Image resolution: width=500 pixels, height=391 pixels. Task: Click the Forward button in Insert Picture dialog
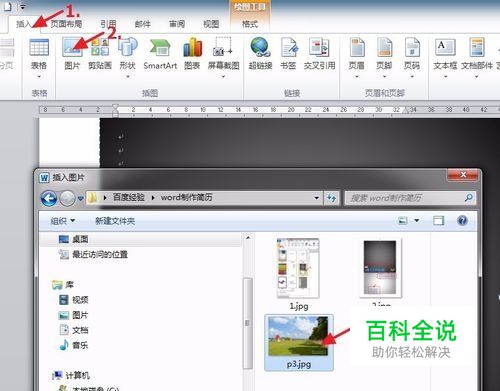point(67,198)
